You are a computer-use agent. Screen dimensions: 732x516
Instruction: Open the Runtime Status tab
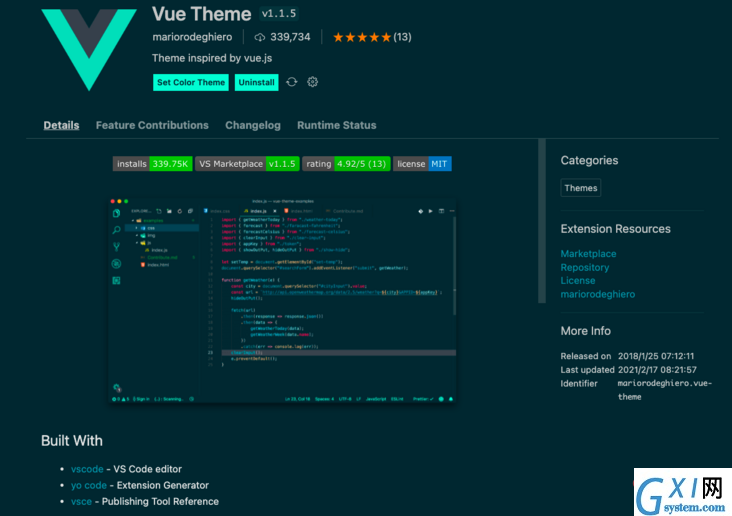click(337, 125)
